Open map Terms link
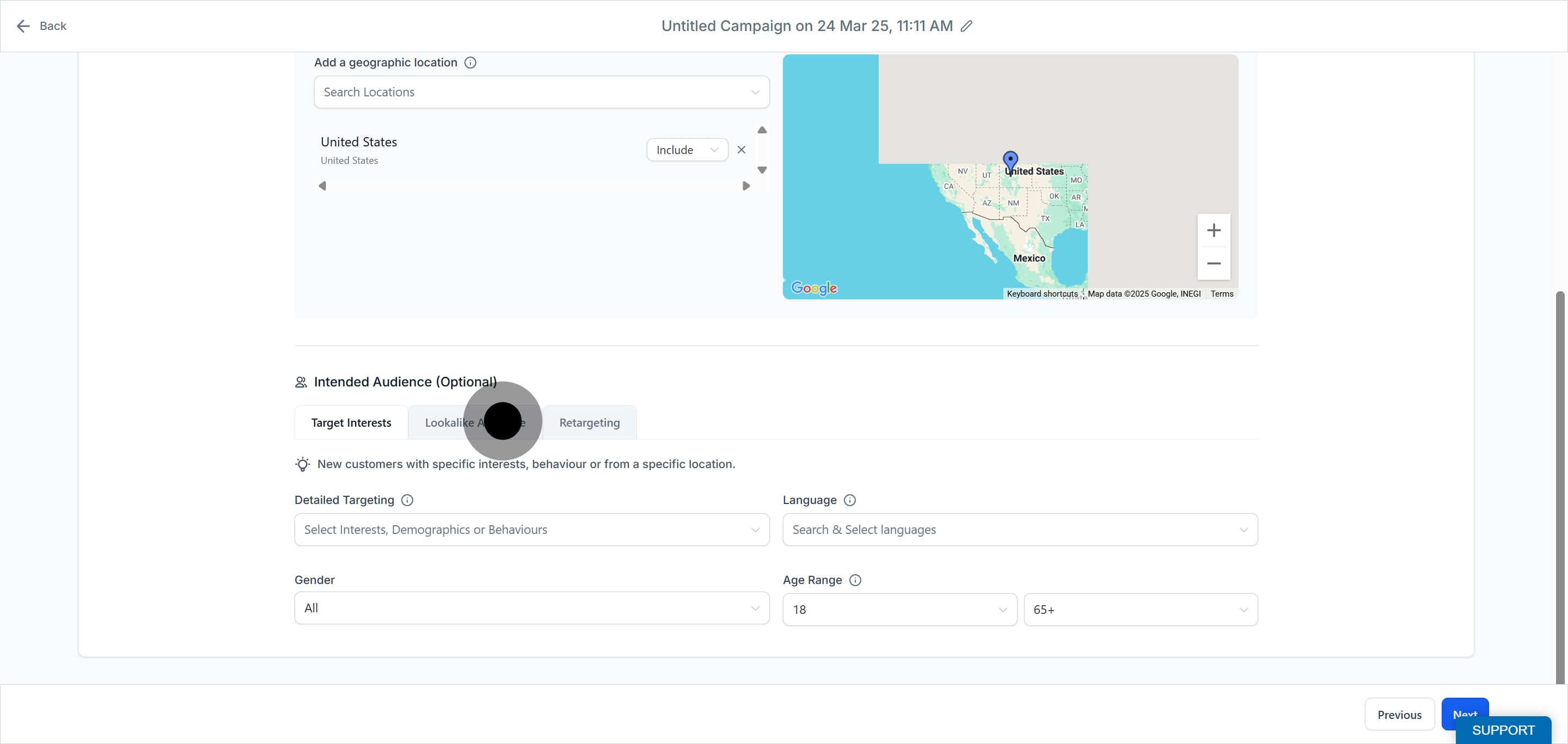Image resolution: width=1568 pixels, height=744 pixels. coord(1222,294)
